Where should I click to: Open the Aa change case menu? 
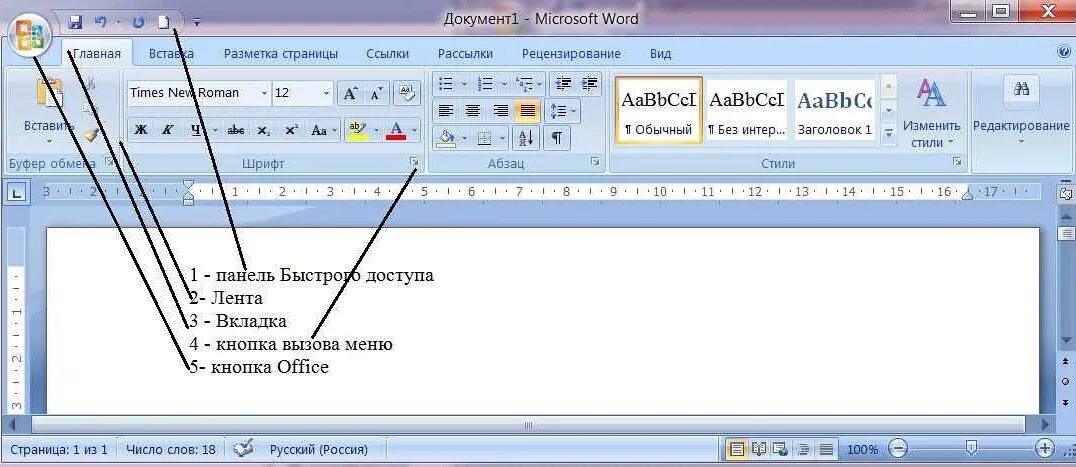tap(323, 130)
